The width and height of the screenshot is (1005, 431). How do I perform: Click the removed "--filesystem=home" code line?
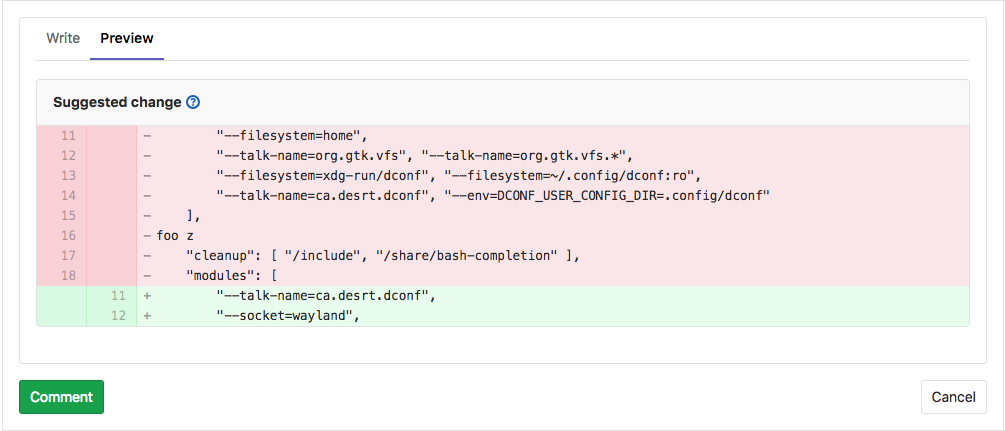293,135
